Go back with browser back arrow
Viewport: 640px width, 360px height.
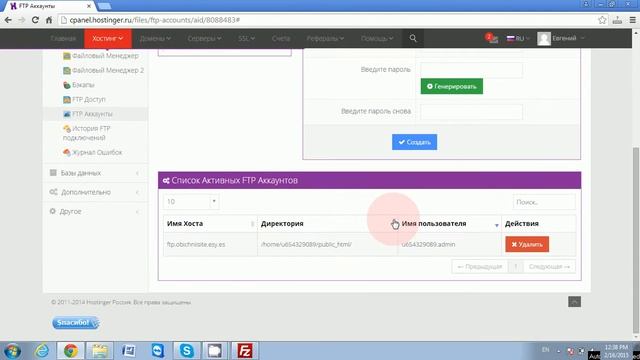tap(8, 20)
